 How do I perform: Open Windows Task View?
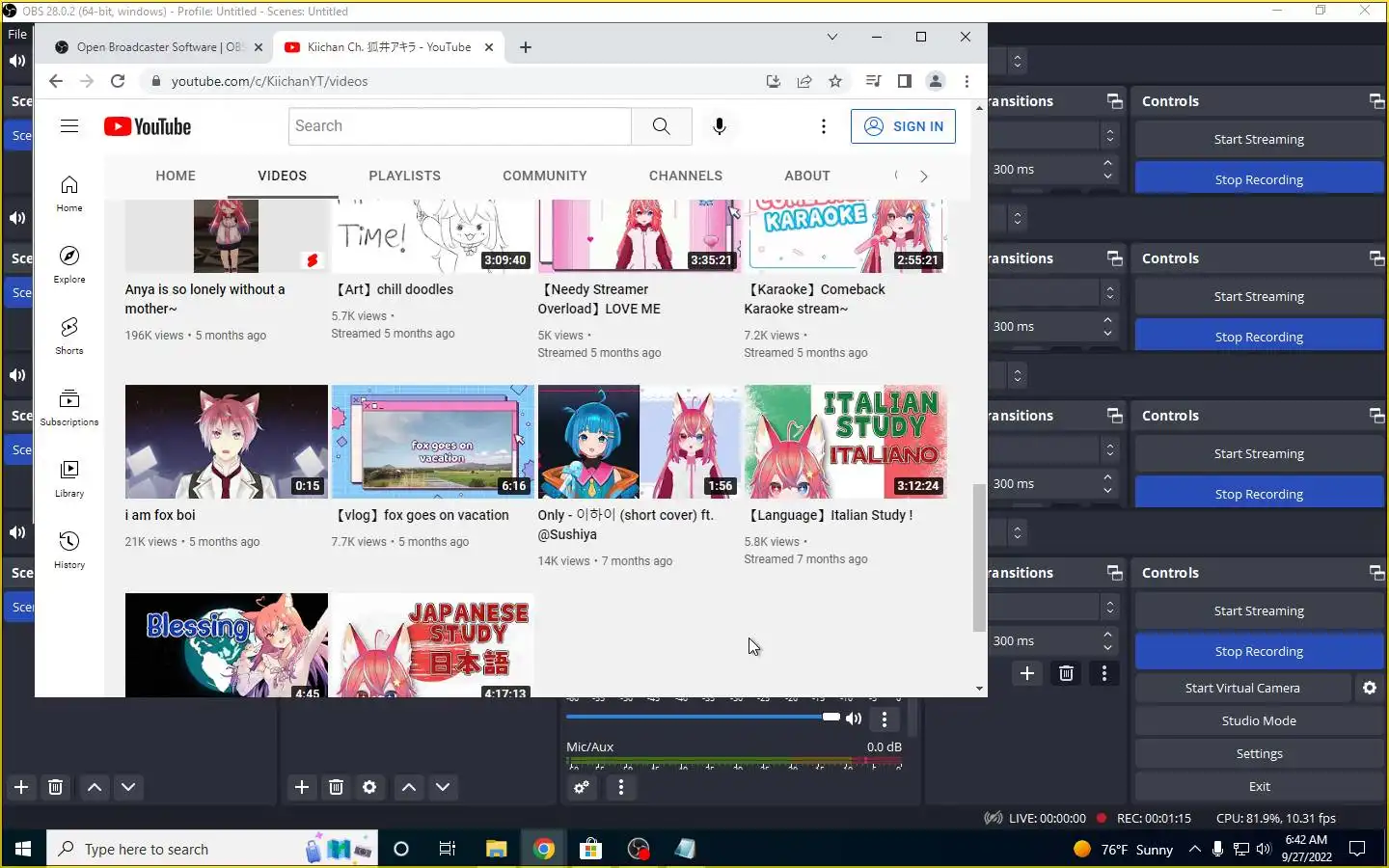(448, 849)
